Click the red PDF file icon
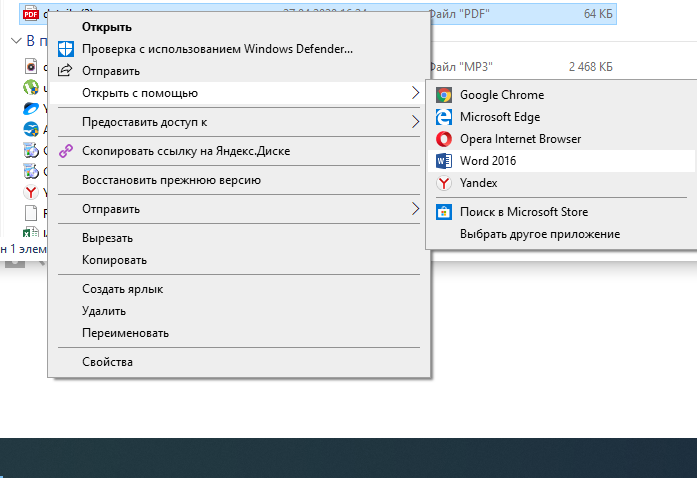 (31, 14)
